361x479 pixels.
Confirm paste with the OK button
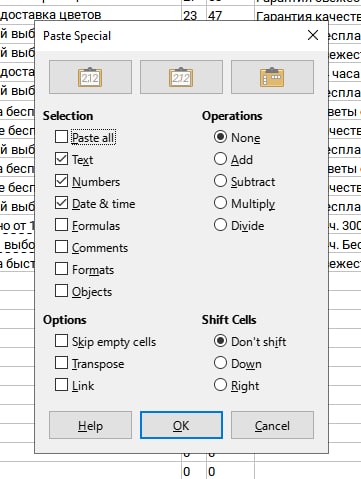tap(181, 425)
